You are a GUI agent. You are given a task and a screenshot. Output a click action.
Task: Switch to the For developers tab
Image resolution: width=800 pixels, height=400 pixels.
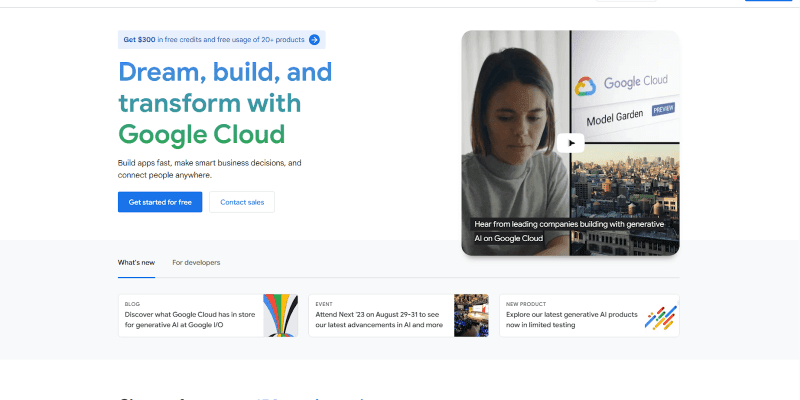click(x=196, y=263)
